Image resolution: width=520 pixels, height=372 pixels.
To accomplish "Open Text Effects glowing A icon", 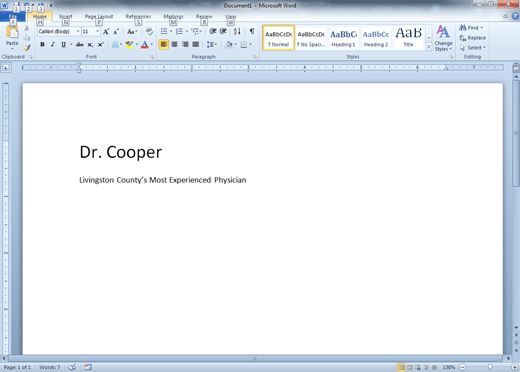I will pyautogui.click(x=115, y=44).
